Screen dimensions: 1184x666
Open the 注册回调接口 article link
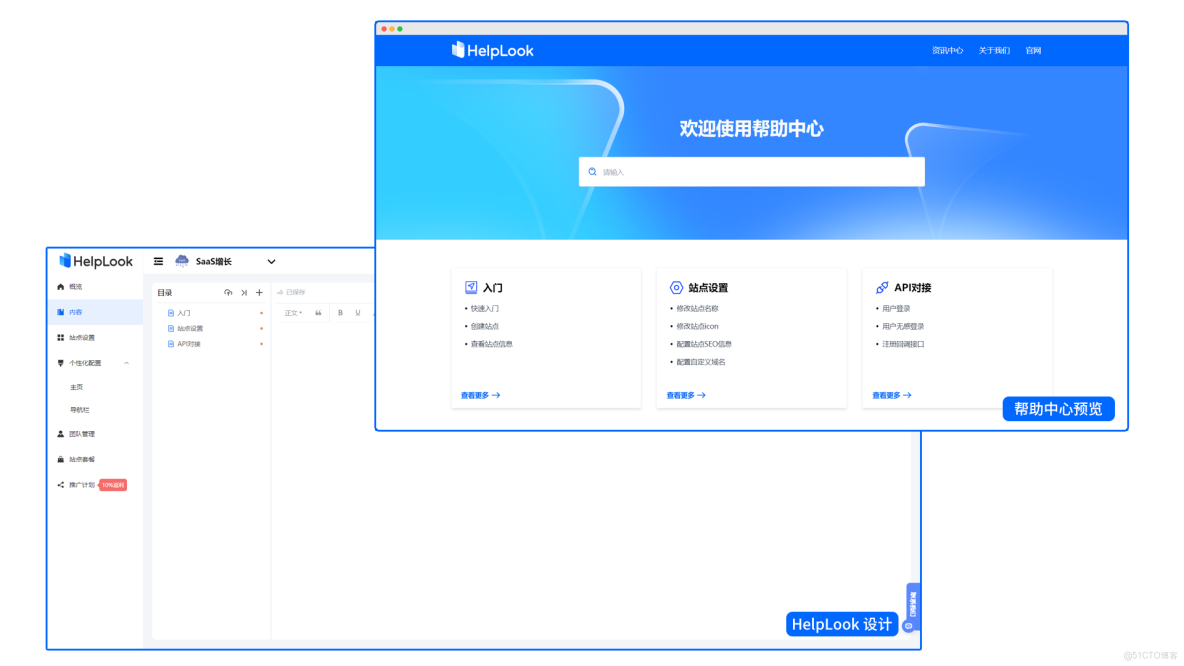(x=902, y=344)
